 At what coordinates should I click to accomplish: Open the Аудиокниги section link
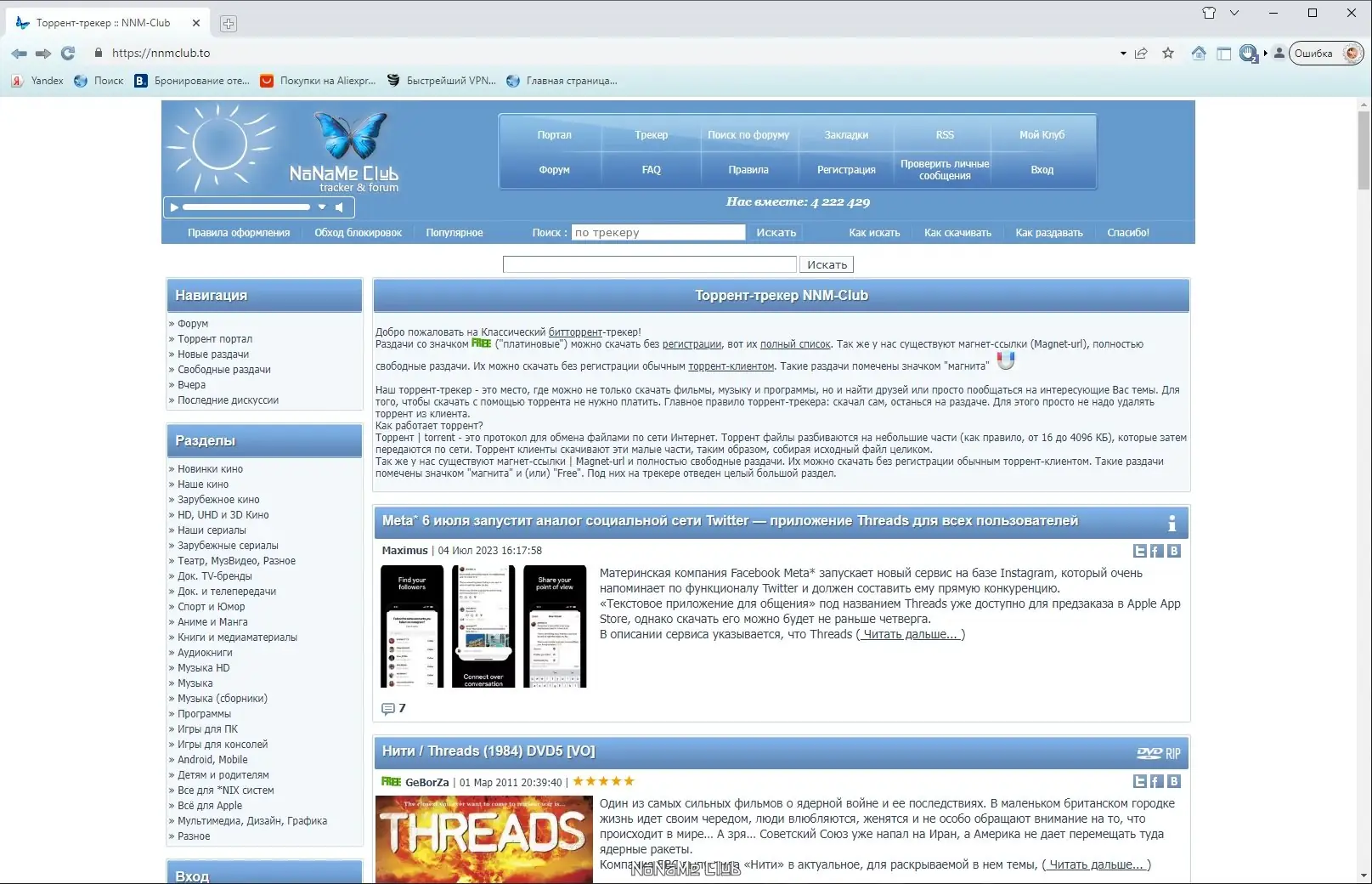[x=205, y=653]
